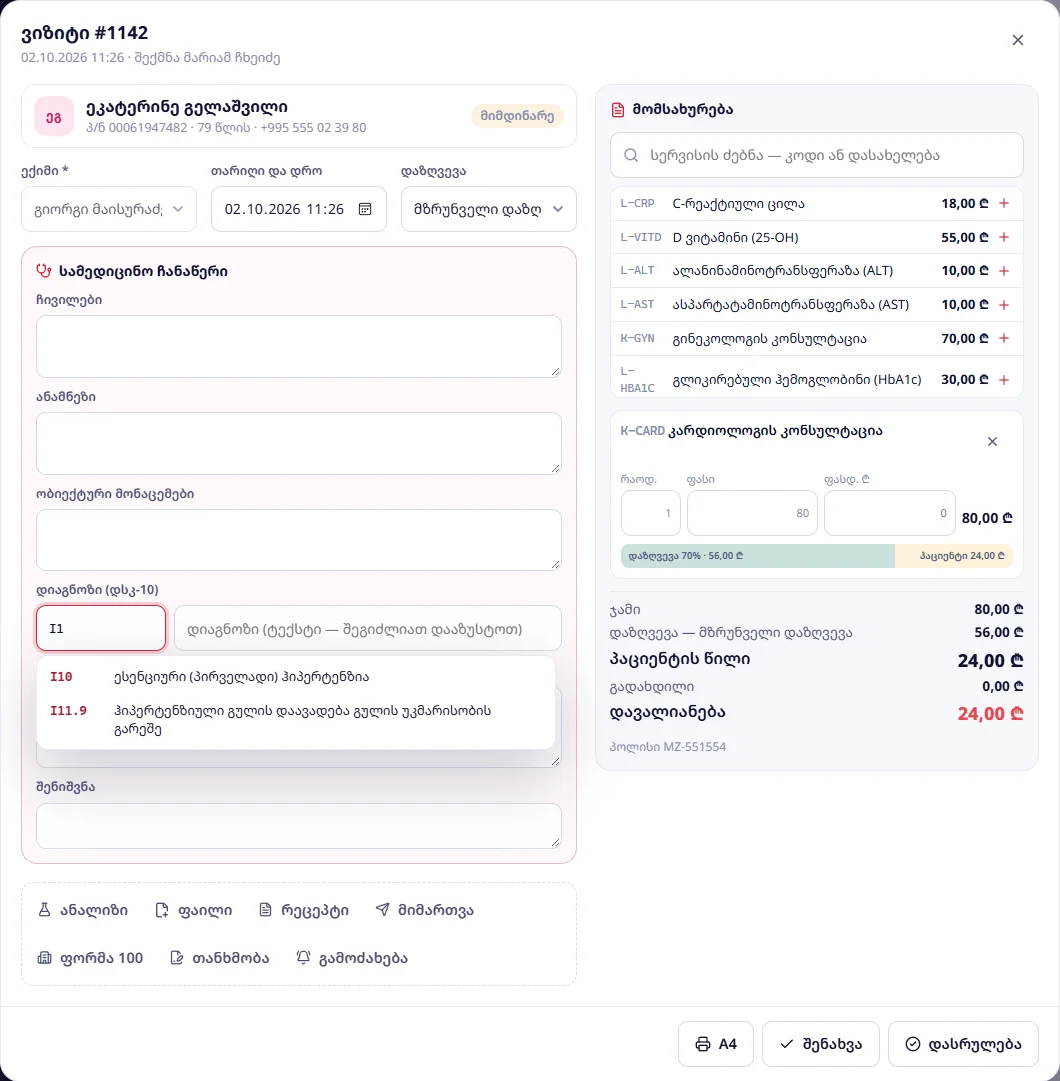Click the პოლისი MZ-551554 policy text

668,747
